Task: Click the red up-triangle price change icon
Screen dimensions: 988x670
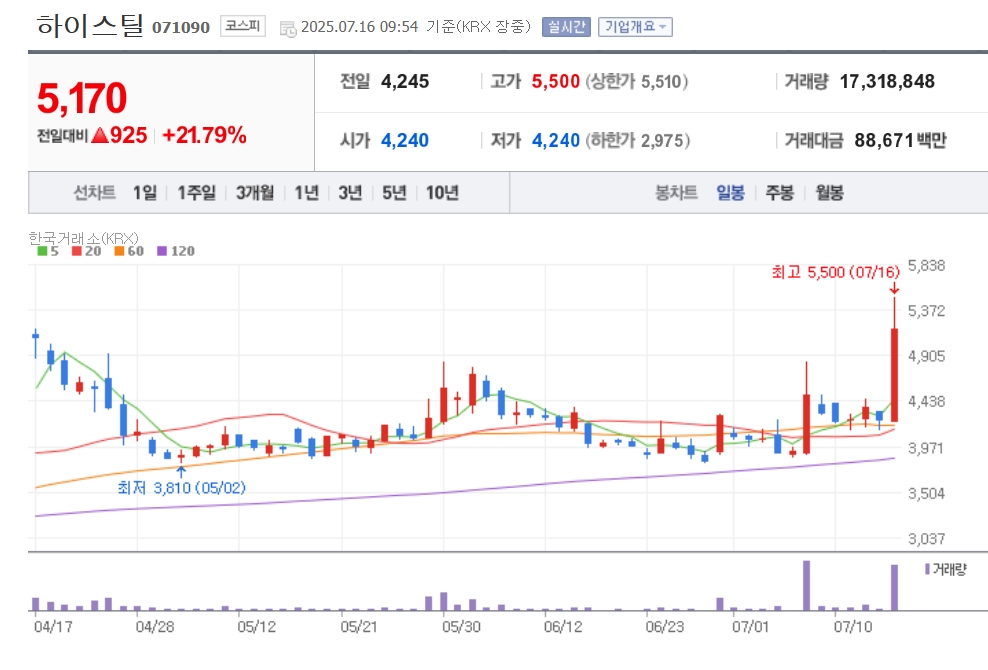Action: click(x=100, y=135)
